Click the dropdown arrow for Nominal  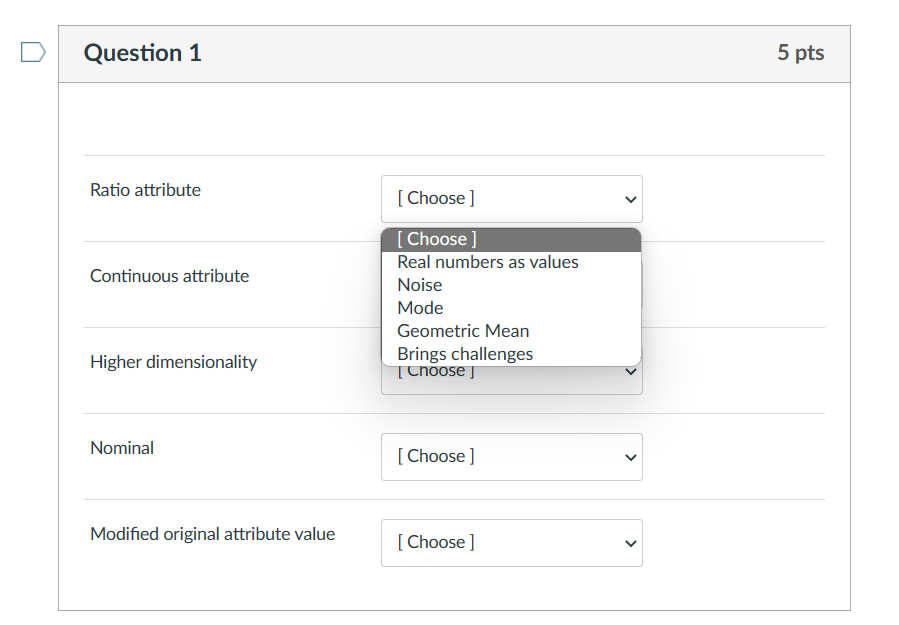click(631, 457)
